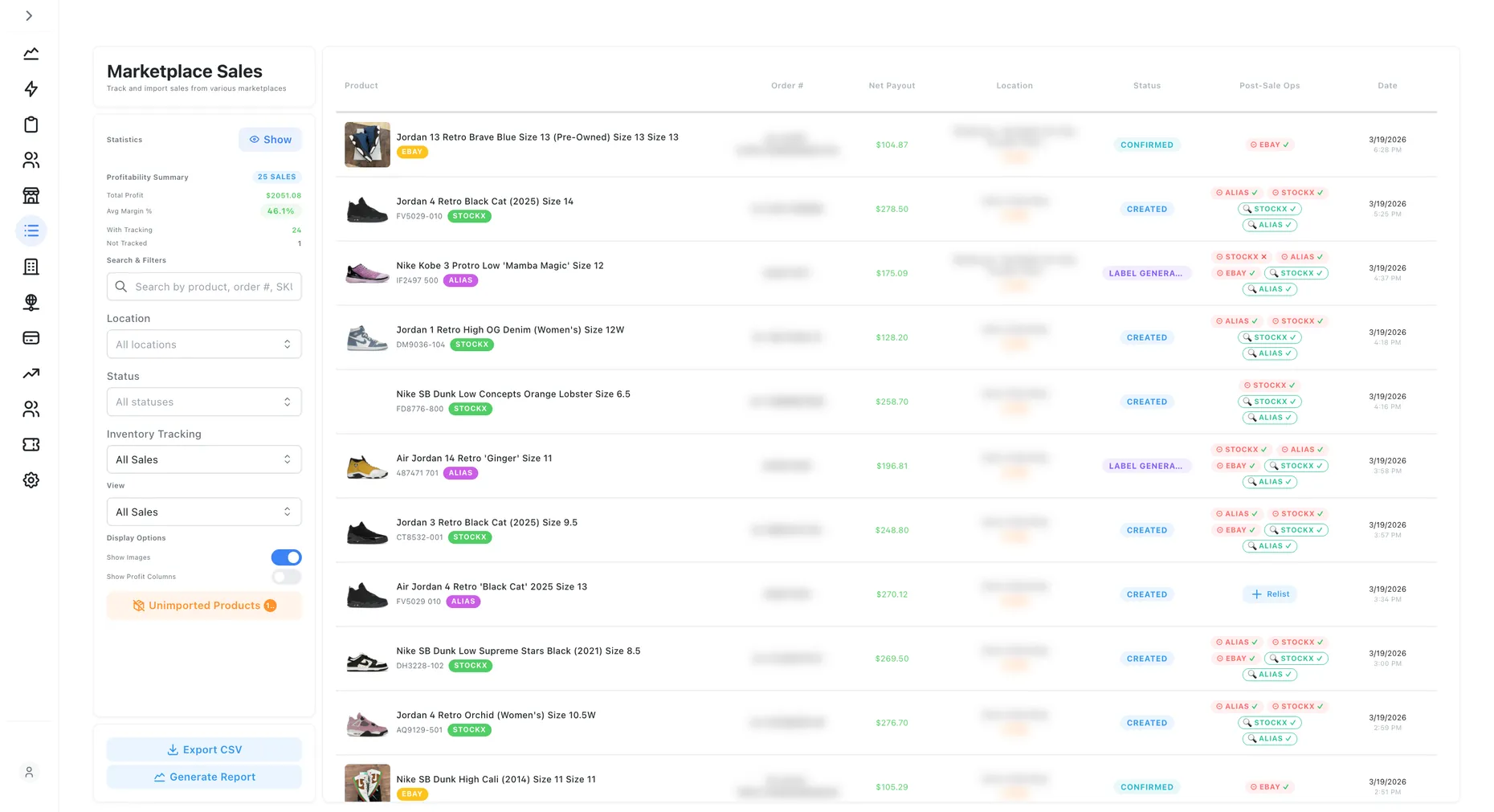Click the $104.87 net payout value
Screen dimensions: 1494x812
892,145
